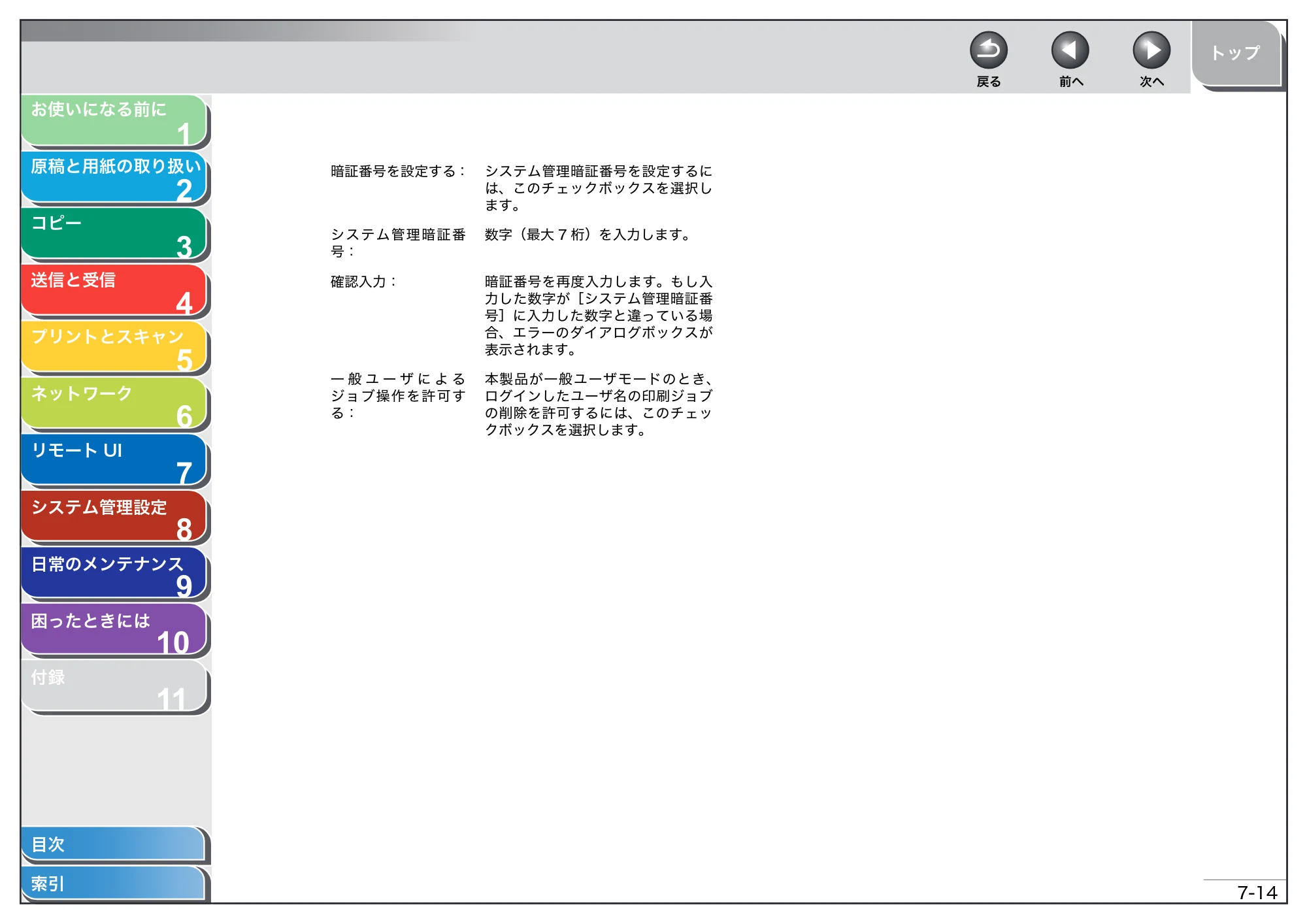Click the 戻る back arrow icon
Screen dimensions: 1307x924
(988, 50)
